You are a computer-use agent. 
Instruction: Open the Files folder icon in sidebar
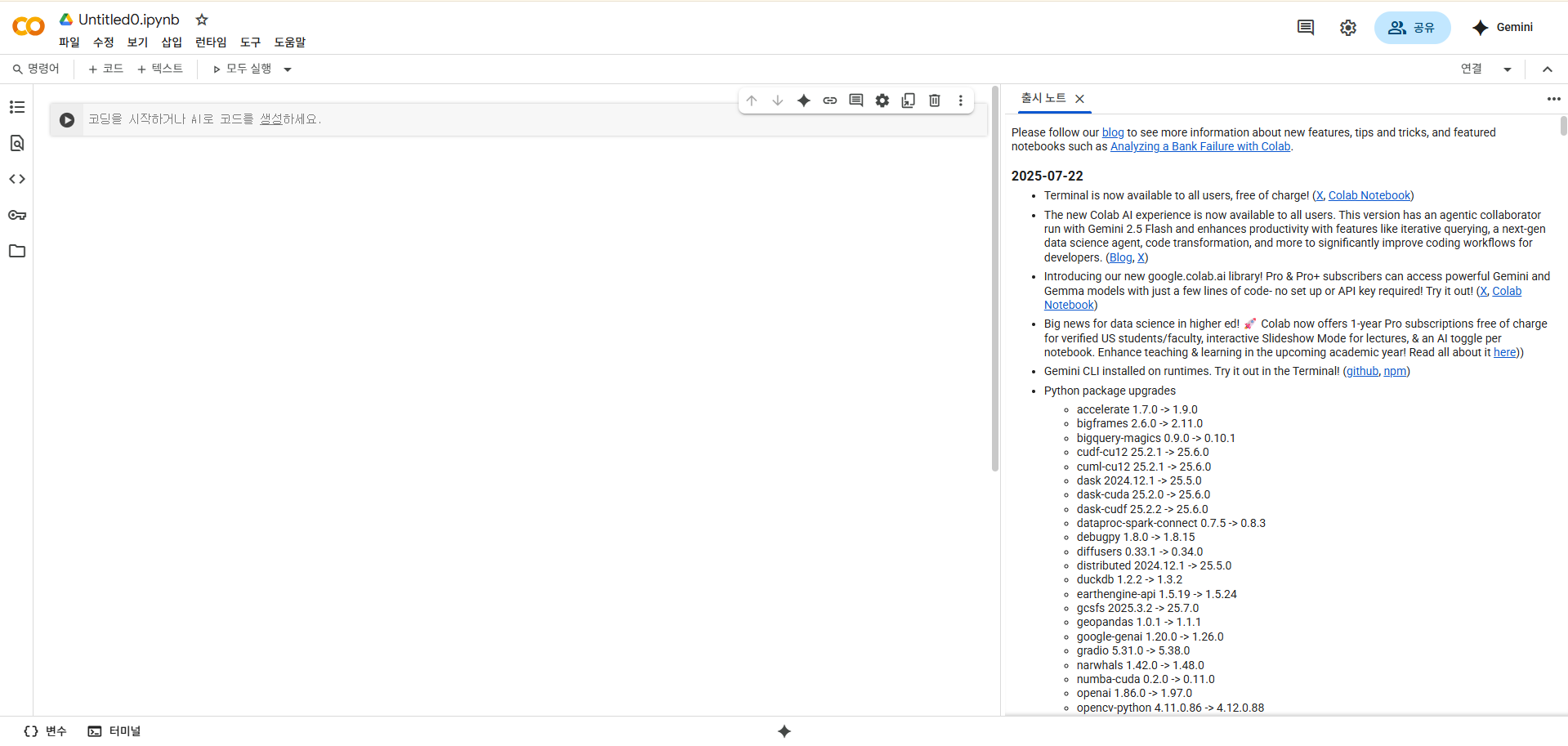[x=17, y=251]
